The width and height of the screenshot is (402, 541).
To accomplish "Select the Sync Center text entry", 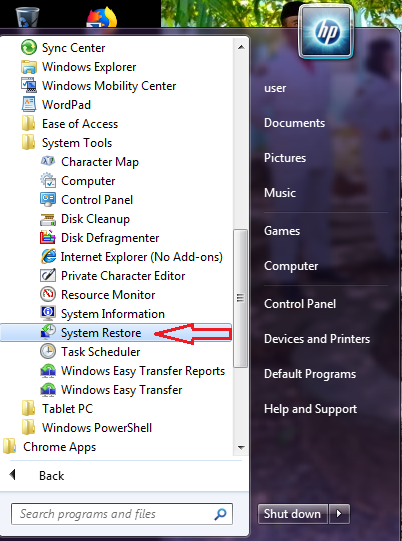I will [x=73, y=48].
